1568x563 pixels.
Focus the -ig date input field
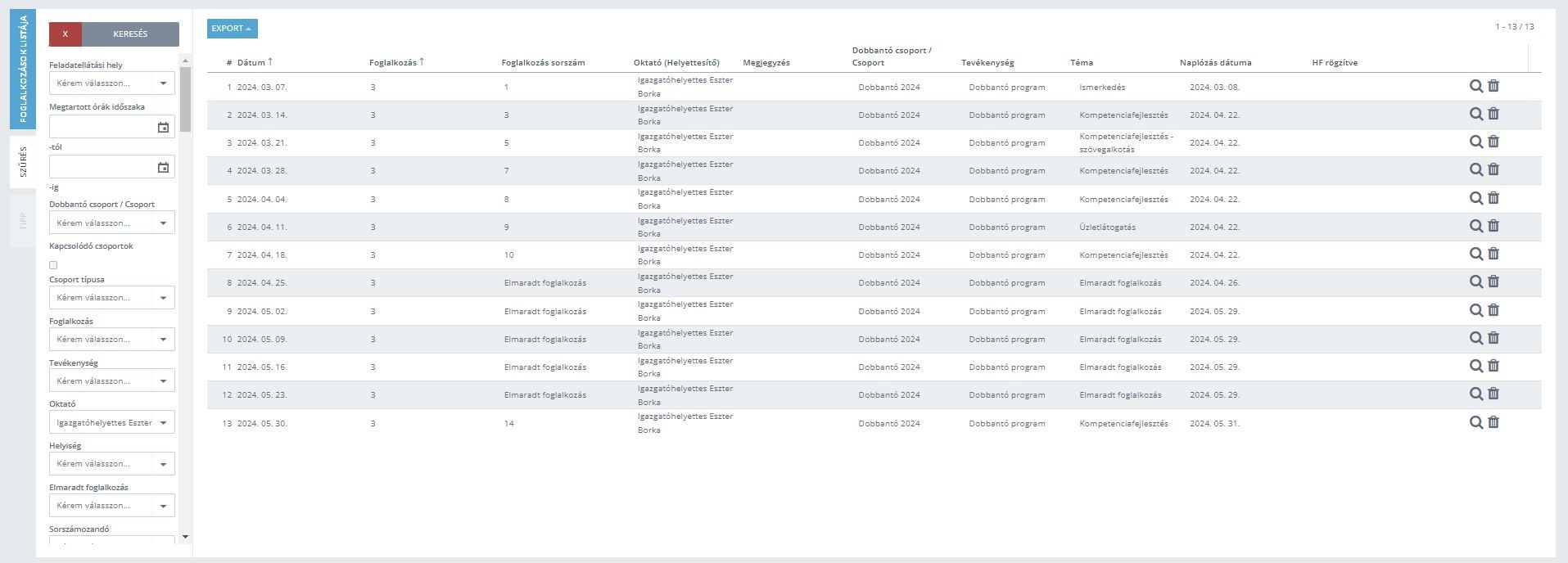point(102,168)
